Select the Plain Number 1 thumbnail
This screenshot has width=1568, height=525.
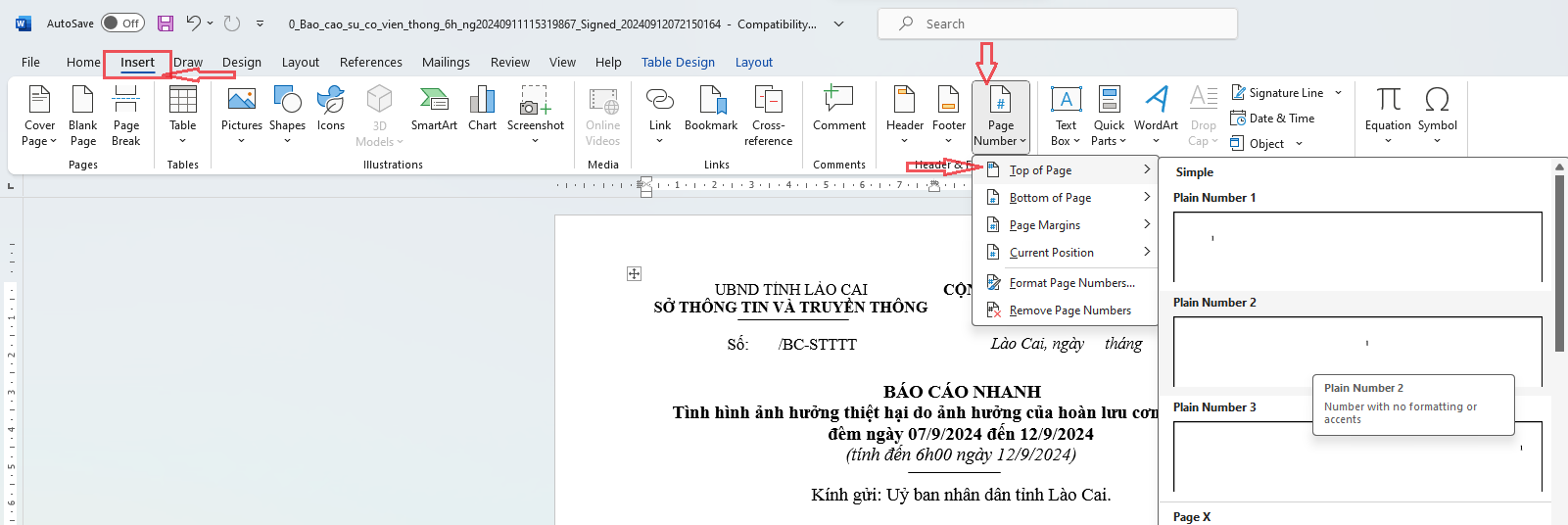(x=1357, y=247)
